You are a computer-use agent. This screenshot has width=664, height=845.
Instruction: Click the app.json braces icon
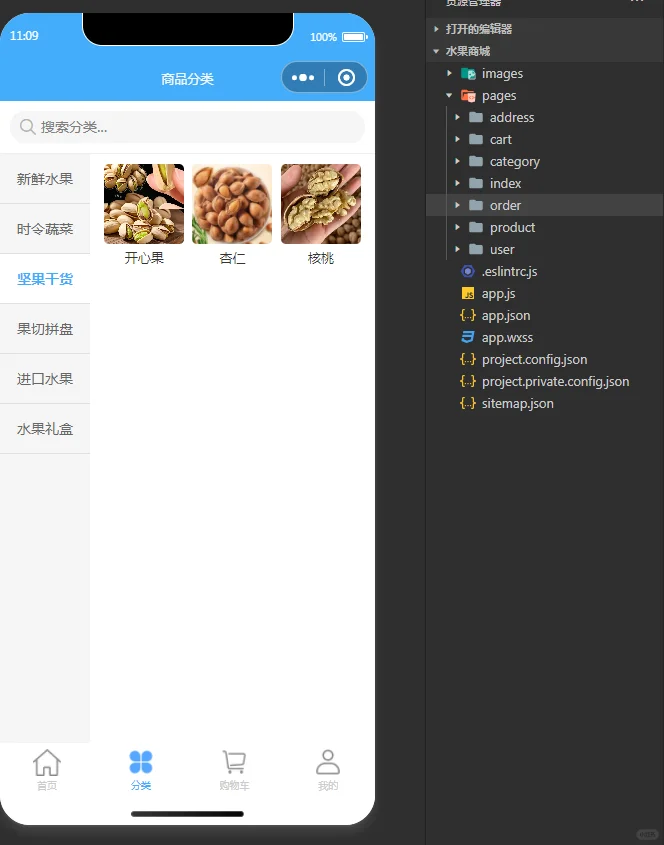coord(468,315)
